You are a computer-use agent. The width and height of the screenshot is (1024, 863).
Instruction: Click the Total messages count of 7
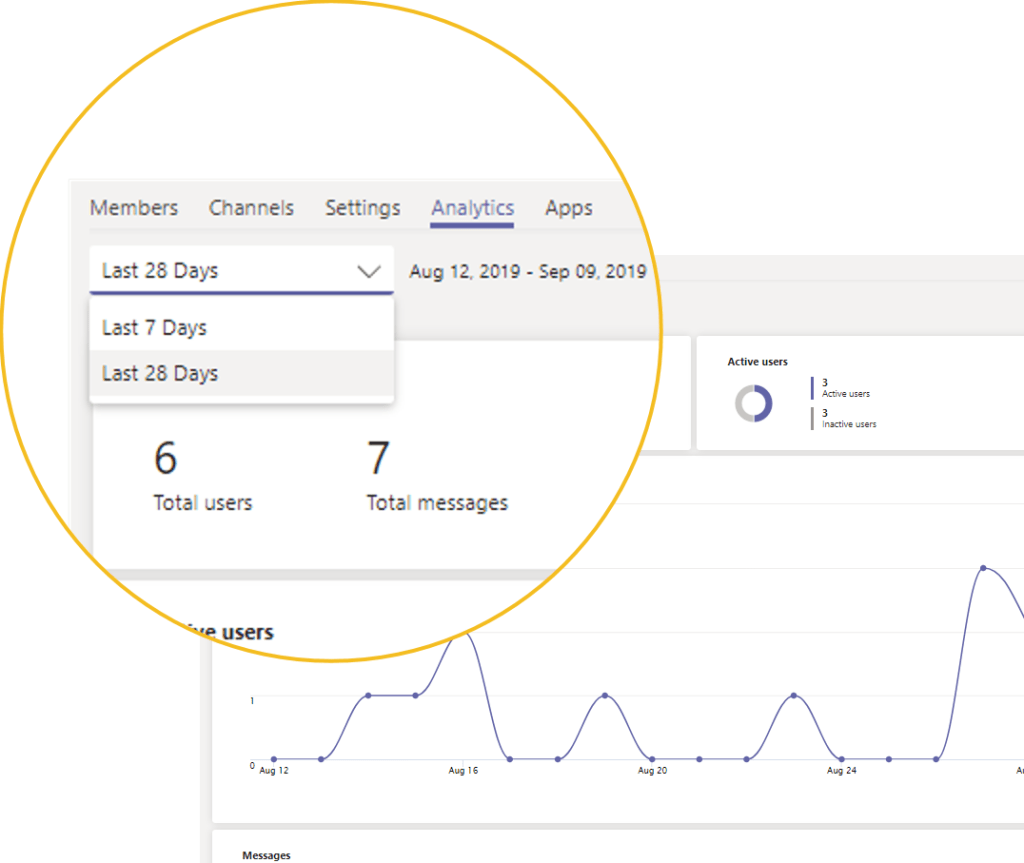(x=378, y=458)
